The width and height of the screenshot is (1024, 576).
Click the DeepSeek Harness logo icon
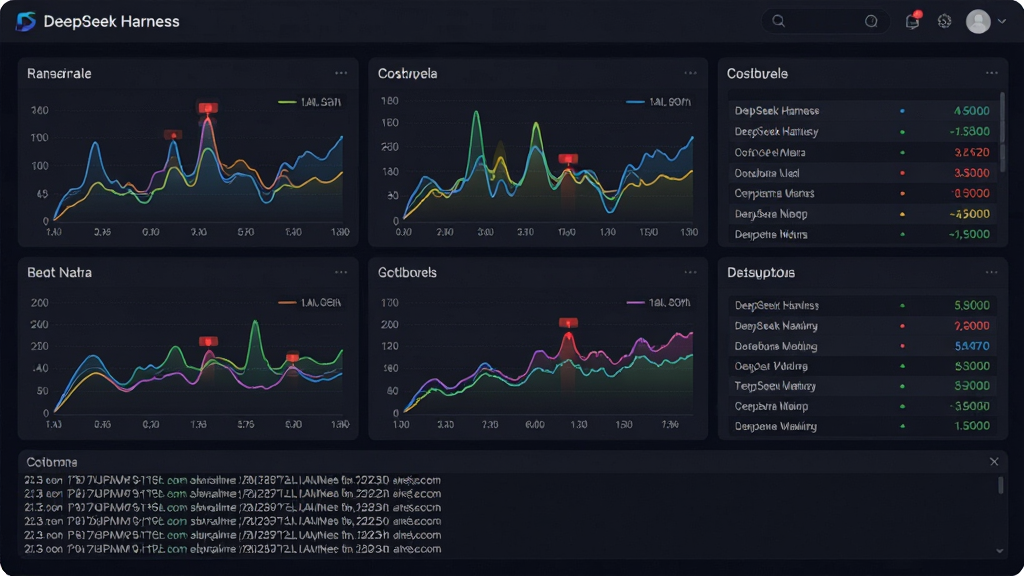[x=25, y=22]
